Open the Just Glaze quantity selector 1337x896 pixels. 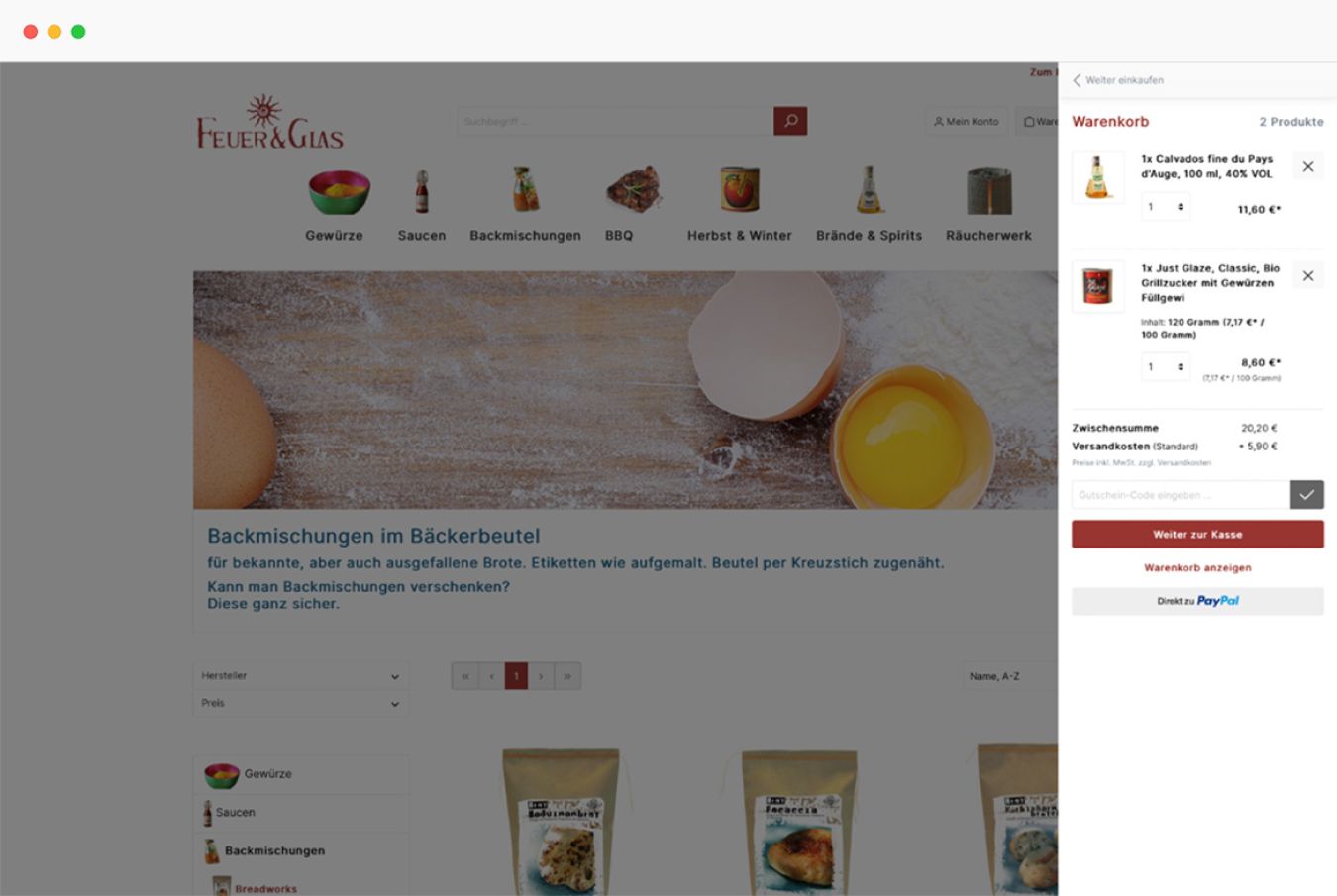click(x=1166, y=366)
